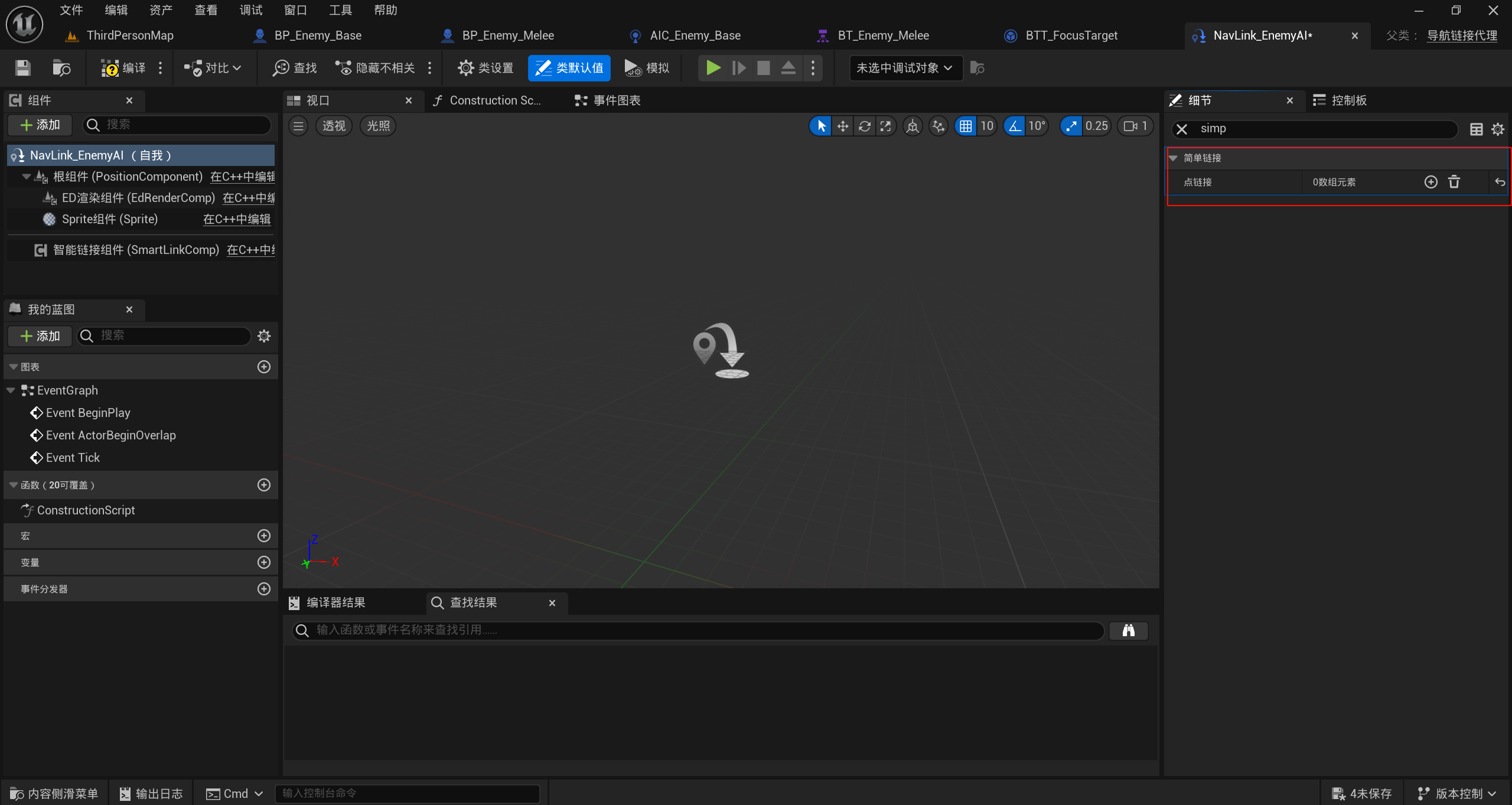Collapse the EventGraph tree item
Viewport: 1512px width, 805px height.
tap(11, 390)
